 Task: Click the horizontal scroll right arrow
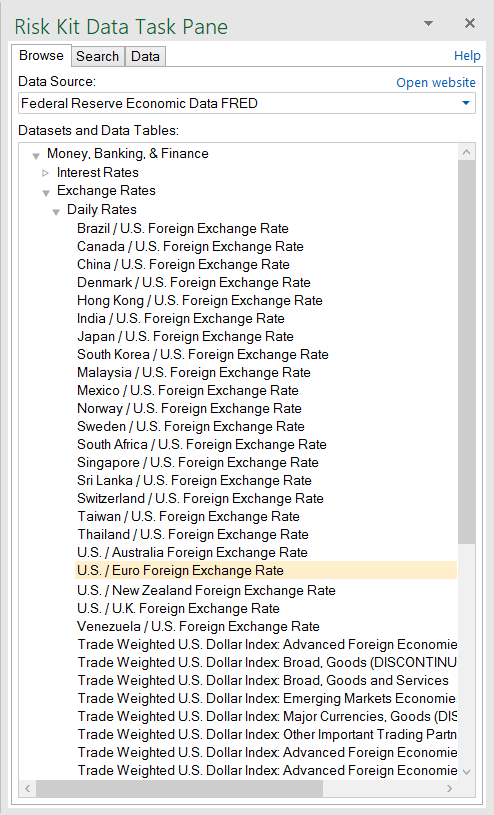point(450,788)
